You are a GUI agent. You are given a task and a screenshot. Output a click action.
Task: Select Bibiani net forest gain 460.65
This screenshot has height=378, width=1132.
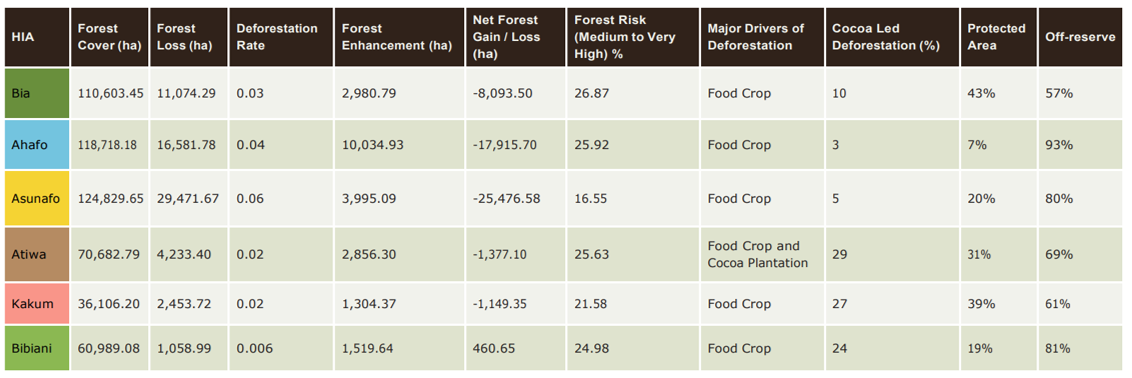(x=495, y=349)
